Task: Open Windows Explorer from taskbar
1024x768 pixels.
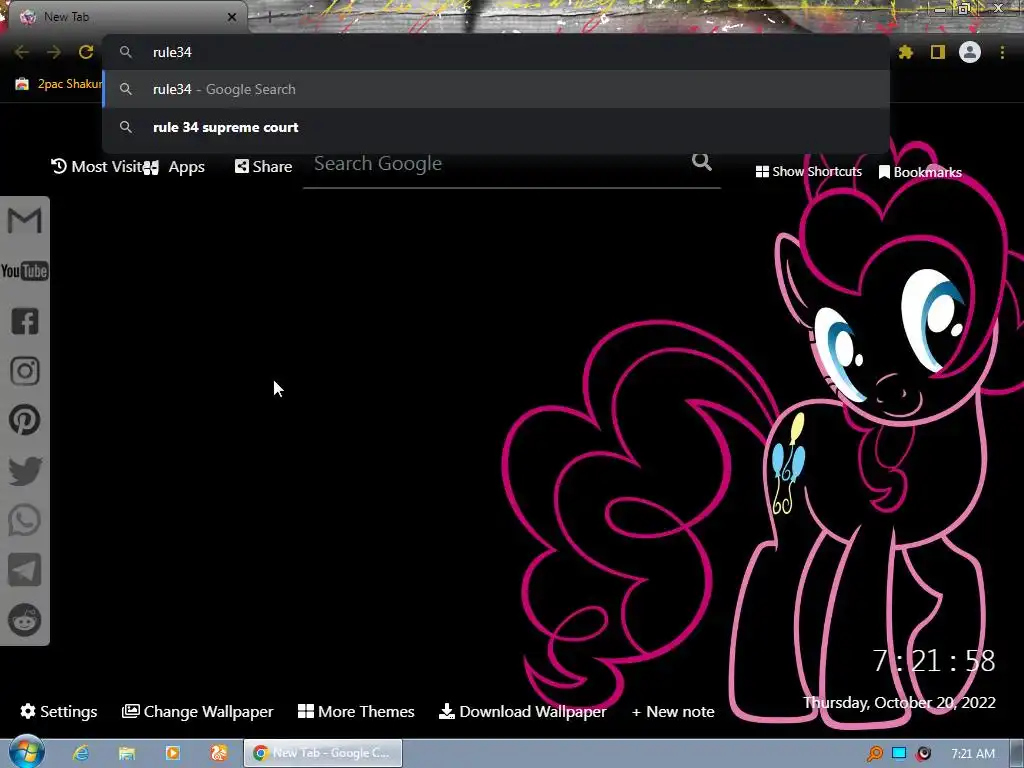Action: coord(127,753)
